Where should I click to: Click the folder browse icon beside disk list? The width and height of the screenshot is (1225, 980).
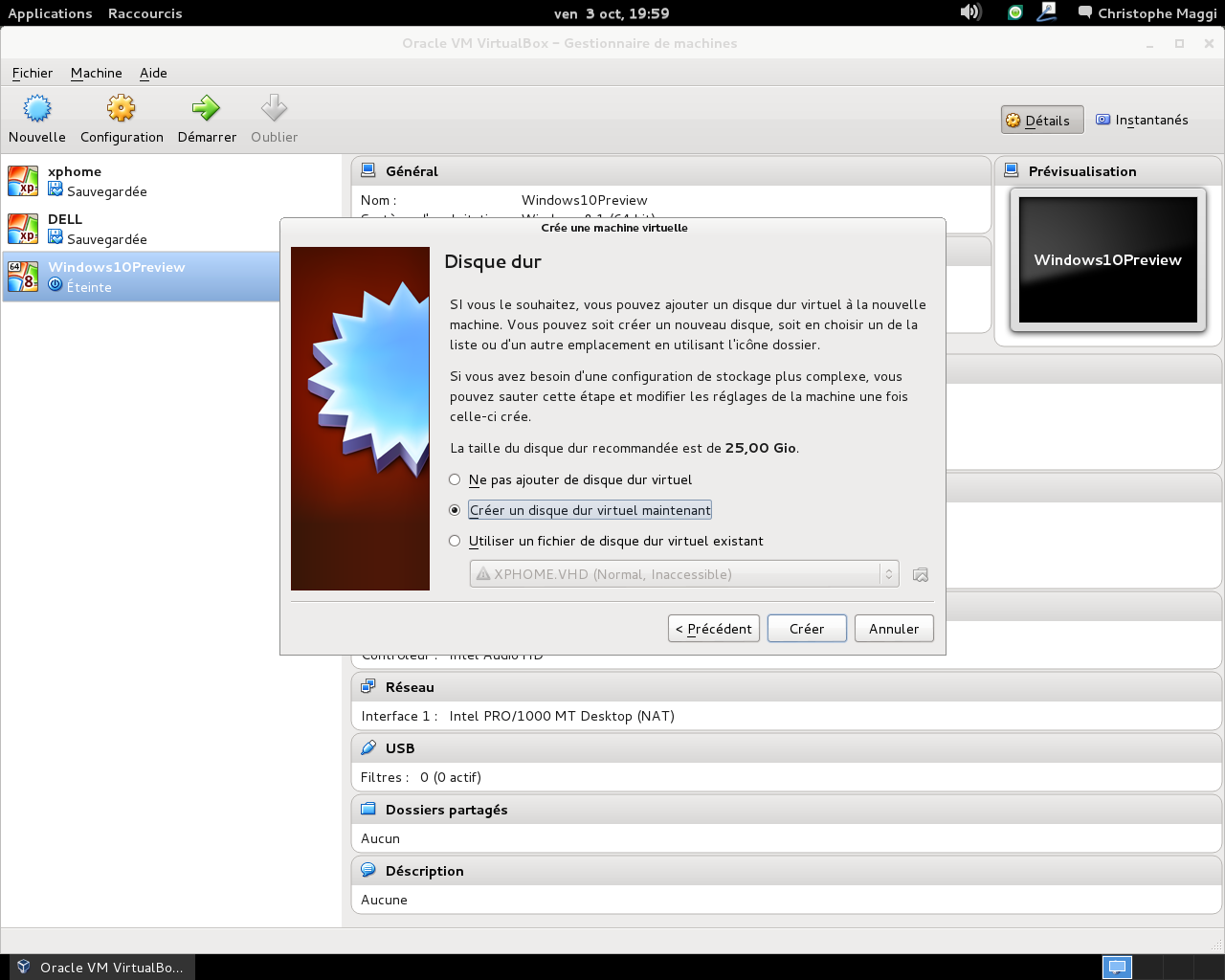(x=921, y=574)
